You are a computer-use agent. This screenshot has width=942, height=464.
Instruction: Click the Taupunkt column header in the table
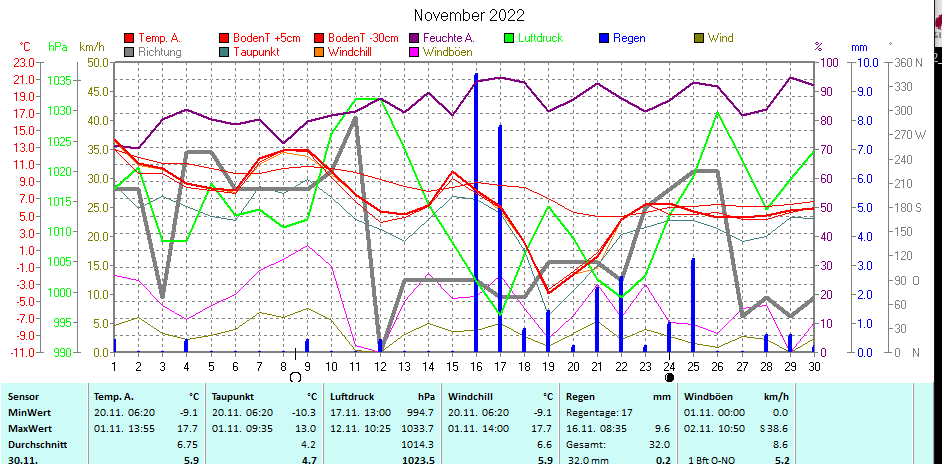[231, 397]
